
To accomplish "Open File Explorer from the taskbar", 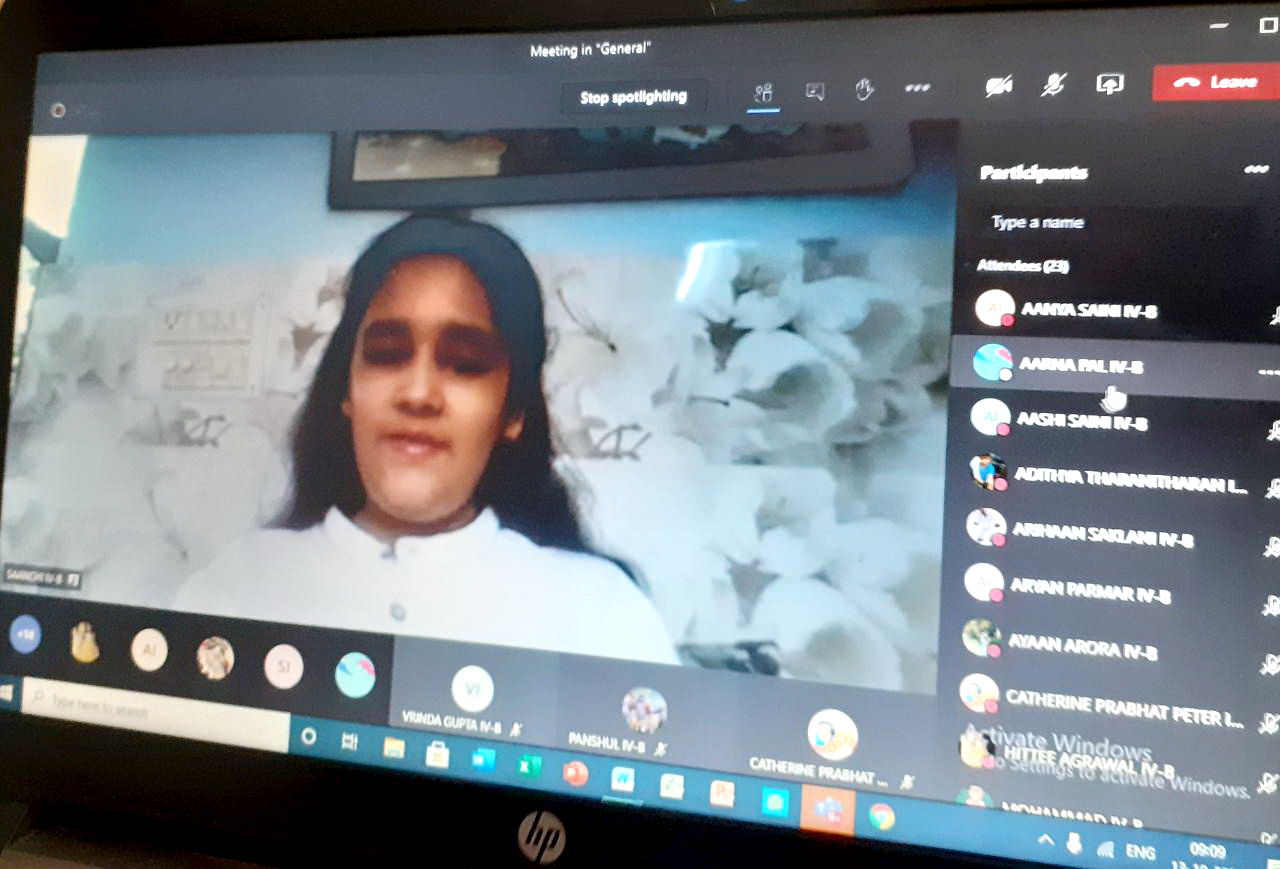I will coord(394,747).
